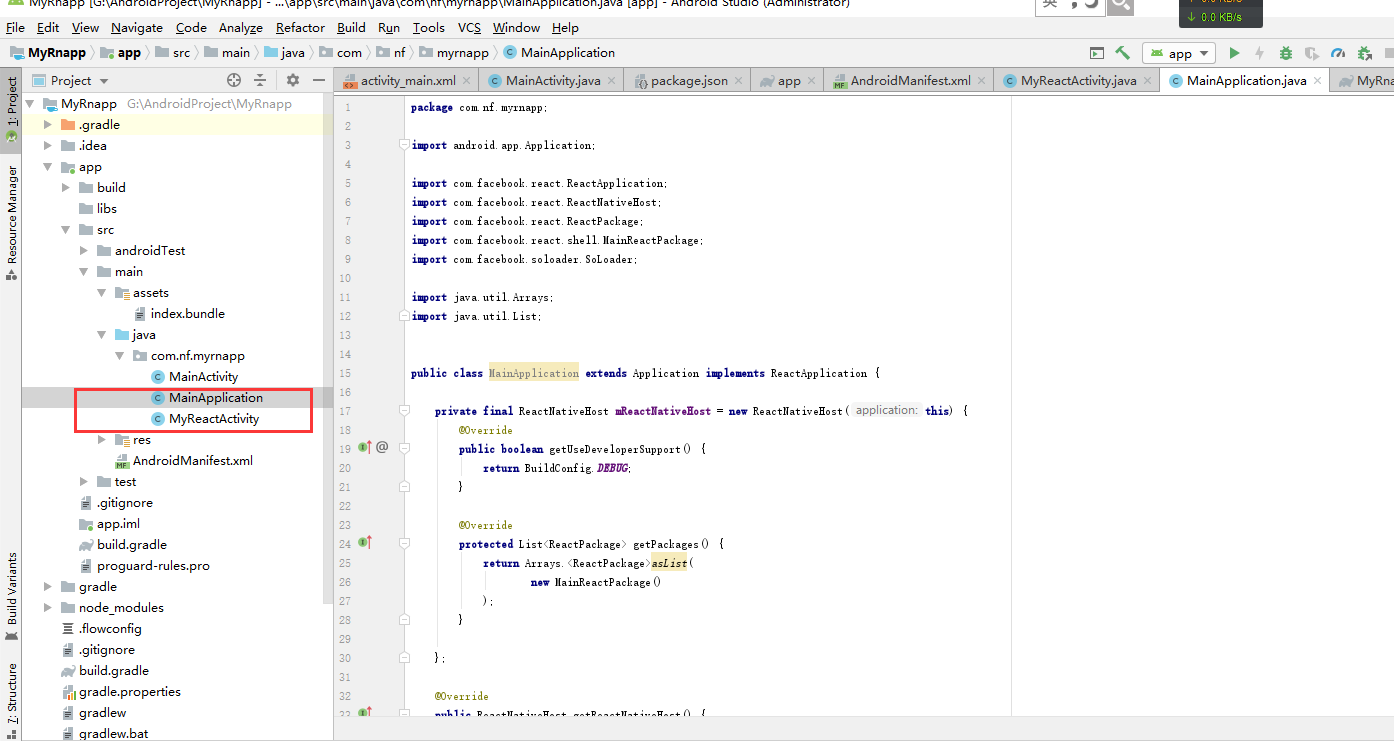Toggle import fold marker at line 3
The height and width of the screenshot is (741, 1394).
click(404, 145)
